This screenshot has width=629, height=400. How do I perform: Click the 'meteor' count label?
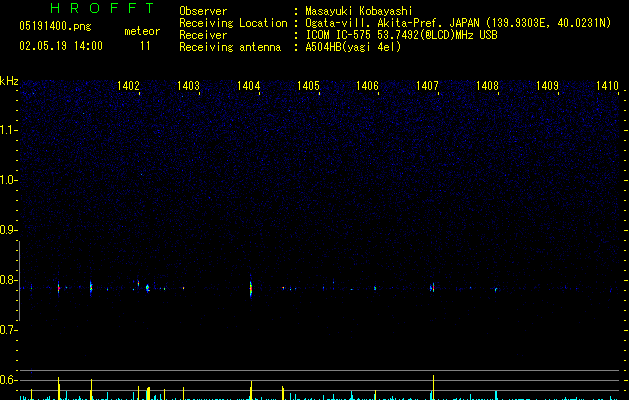pyautogui.click(x=142, y=31)
